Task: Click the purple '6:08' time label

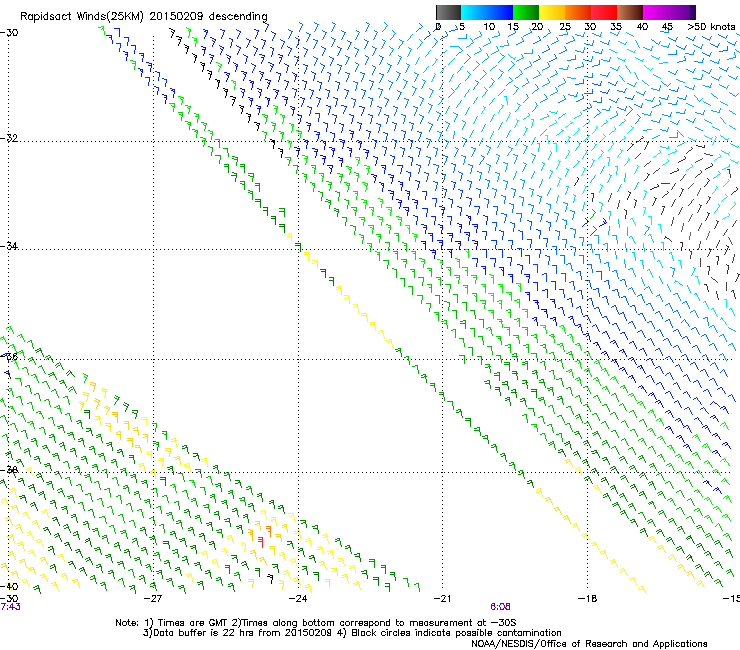Action: (x=500, y=607)
